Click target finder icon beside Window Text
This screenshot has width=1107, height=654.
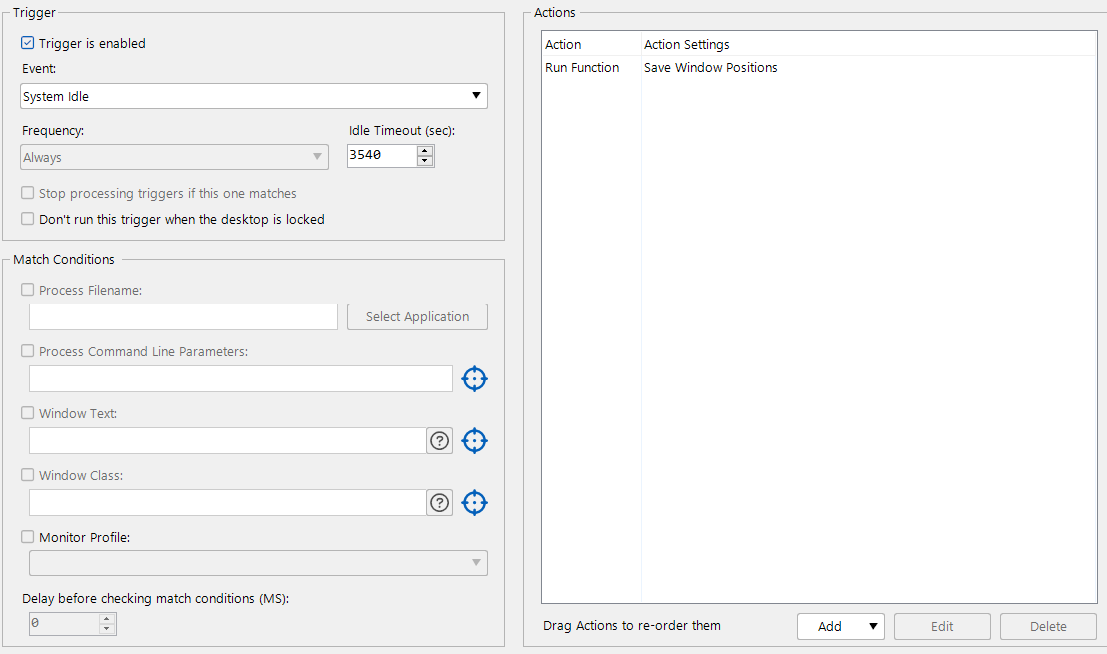click(474, 441)
